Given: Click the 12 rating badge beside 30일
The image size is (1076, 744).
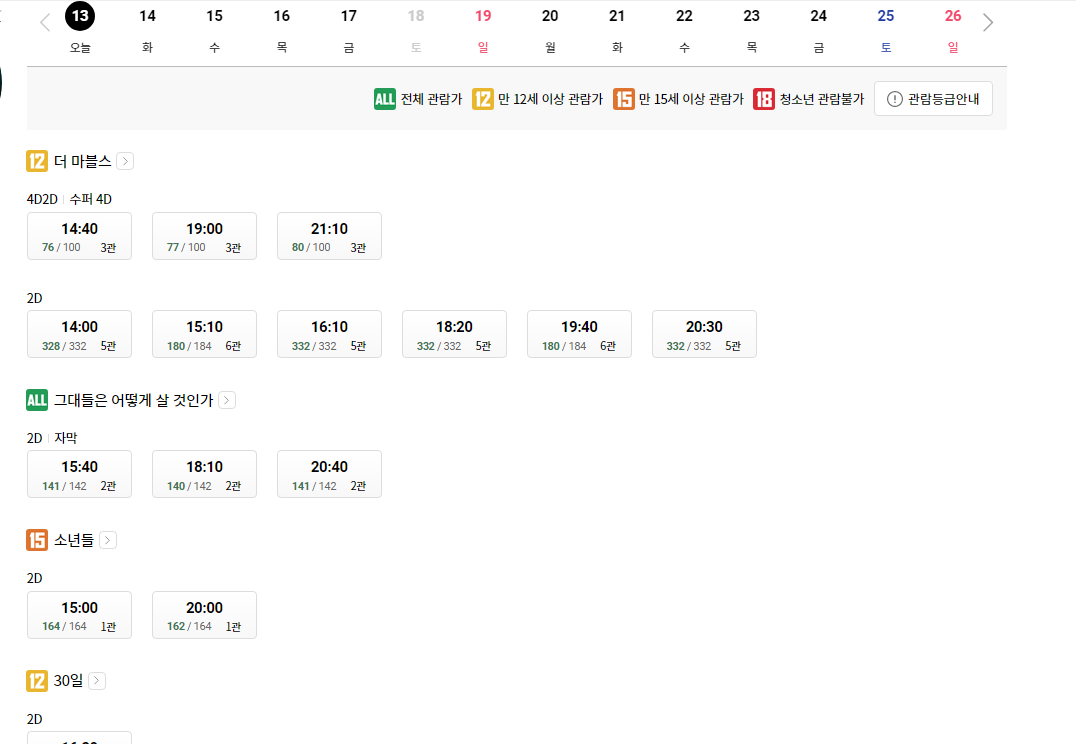Looking at the screenshot, I should [37, 681].
